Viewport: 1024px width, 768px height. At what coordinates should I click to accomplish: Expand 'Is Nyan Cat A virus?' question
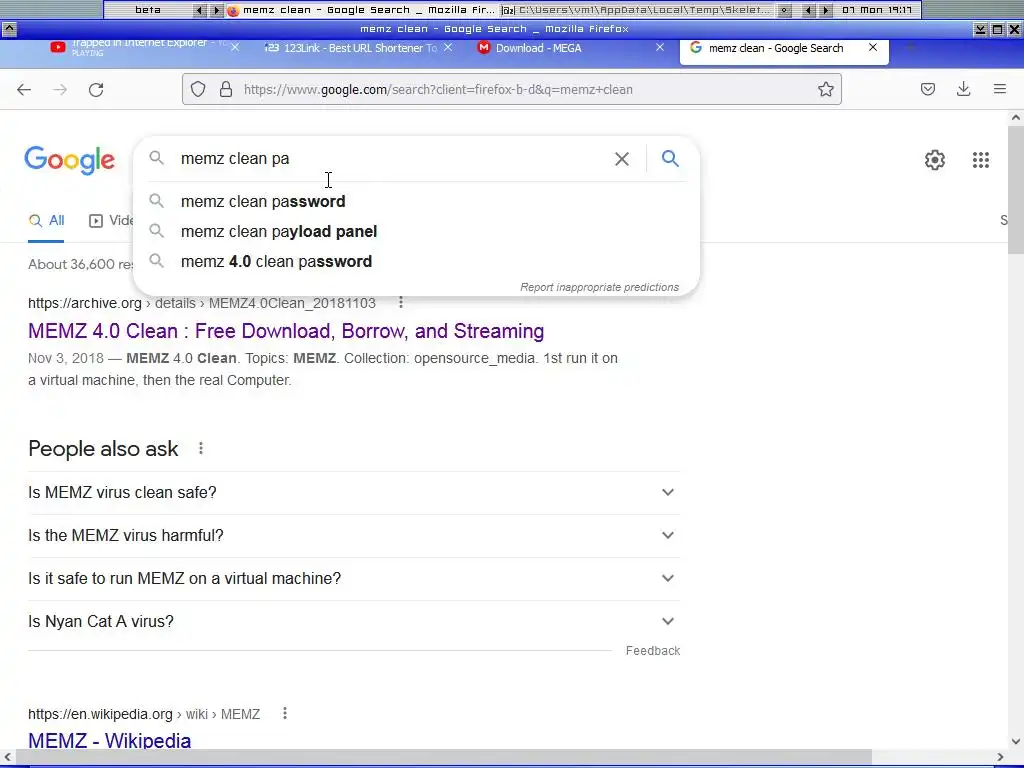tap(354, 622)
